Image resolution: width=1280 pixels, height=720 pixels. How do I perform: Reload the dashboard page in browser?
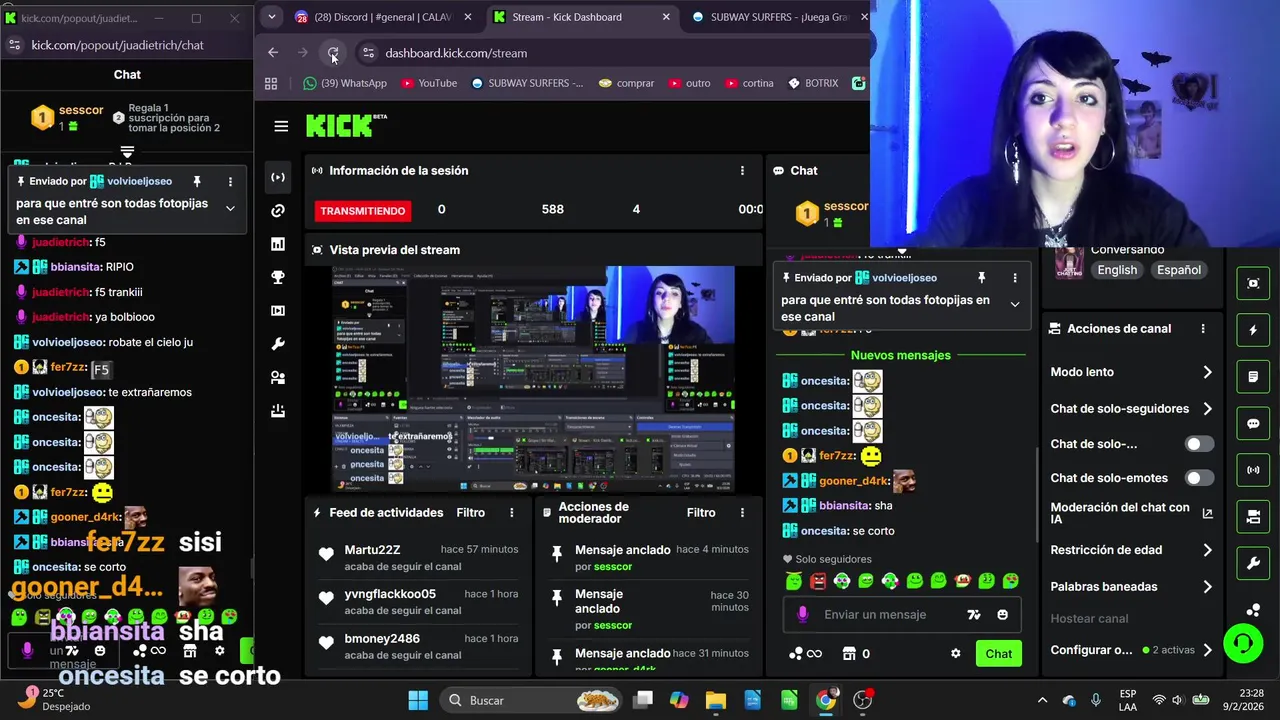click(333, 53)
